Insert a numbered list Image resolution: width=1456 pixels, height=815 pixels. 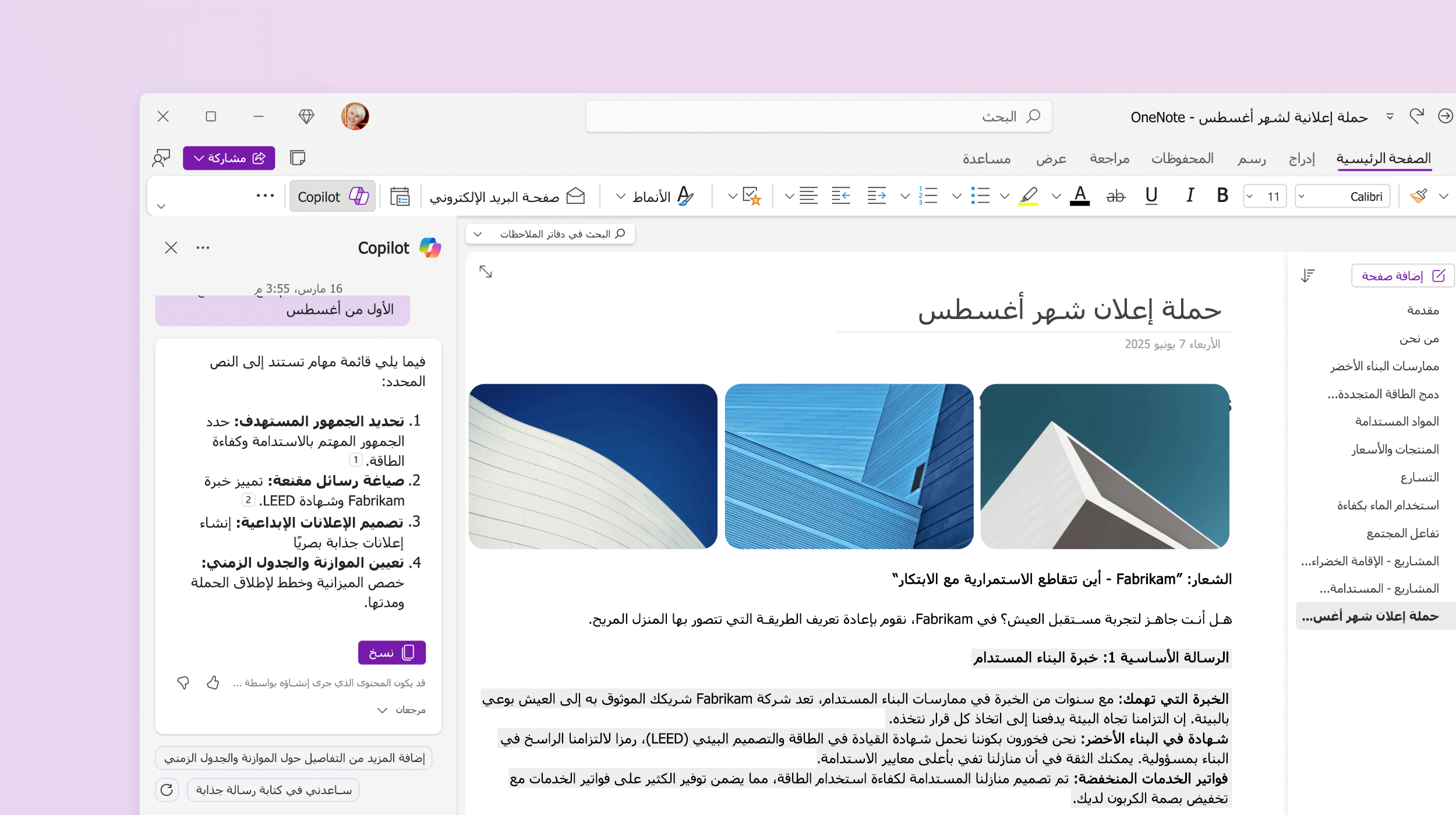[928, 196]
